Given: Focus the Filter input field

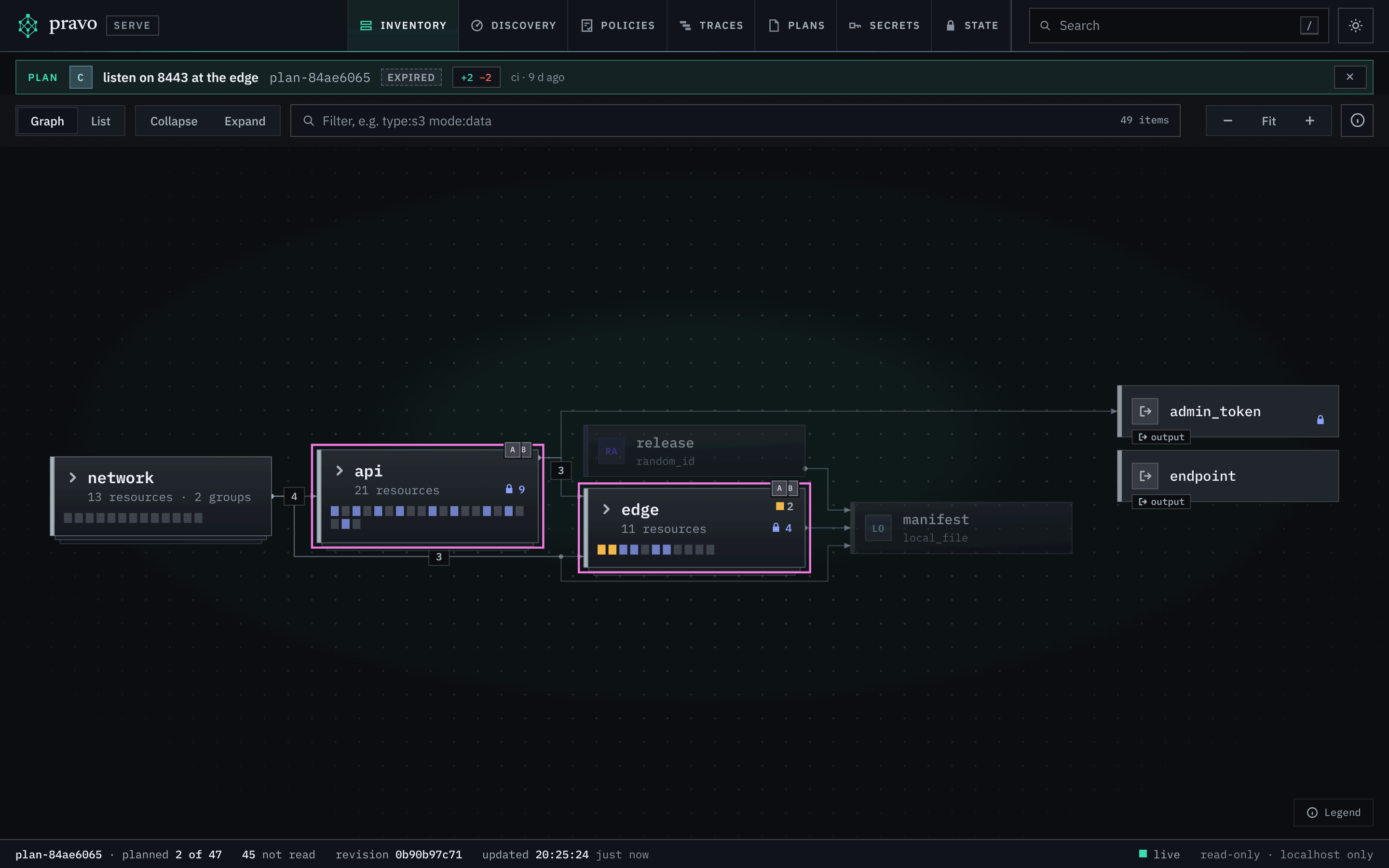Looking at the screenshot, I should (735, 121).
